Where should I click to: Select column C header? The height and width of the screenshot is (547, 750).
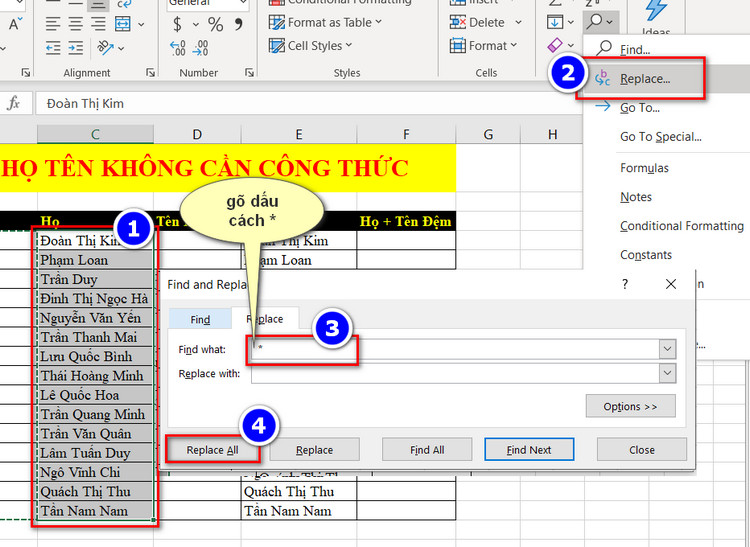[x=95, y=134]
